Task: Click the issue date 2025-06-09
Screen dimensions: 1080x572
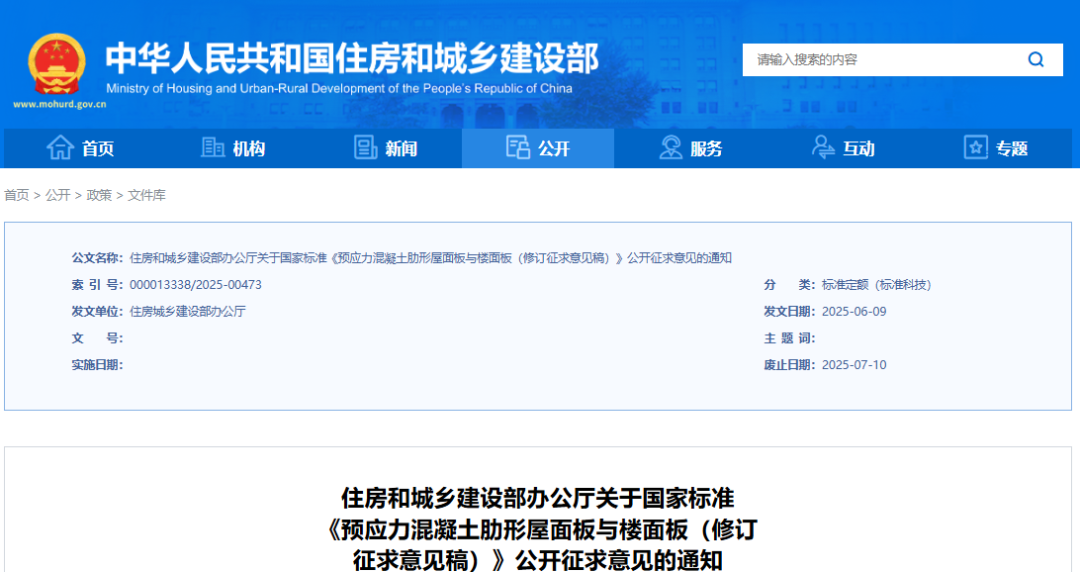Action: 854,311
